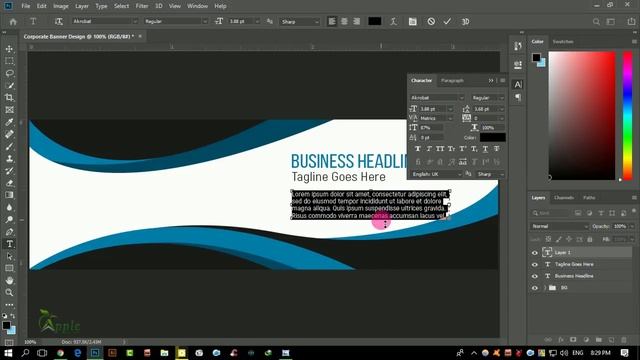The height and width of the screenshot is (360, 640).
Task: Select the Eyedropper tool
Action: pos(9,122)
